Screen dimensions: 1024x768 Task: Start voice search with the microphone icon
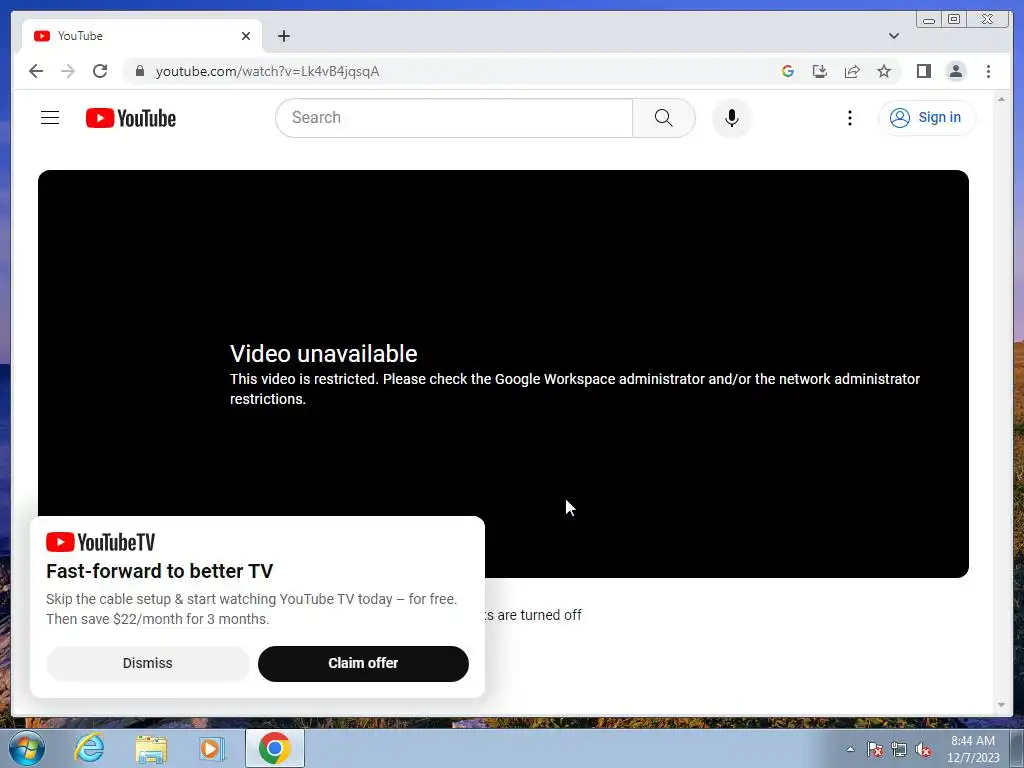click(732, 118)
